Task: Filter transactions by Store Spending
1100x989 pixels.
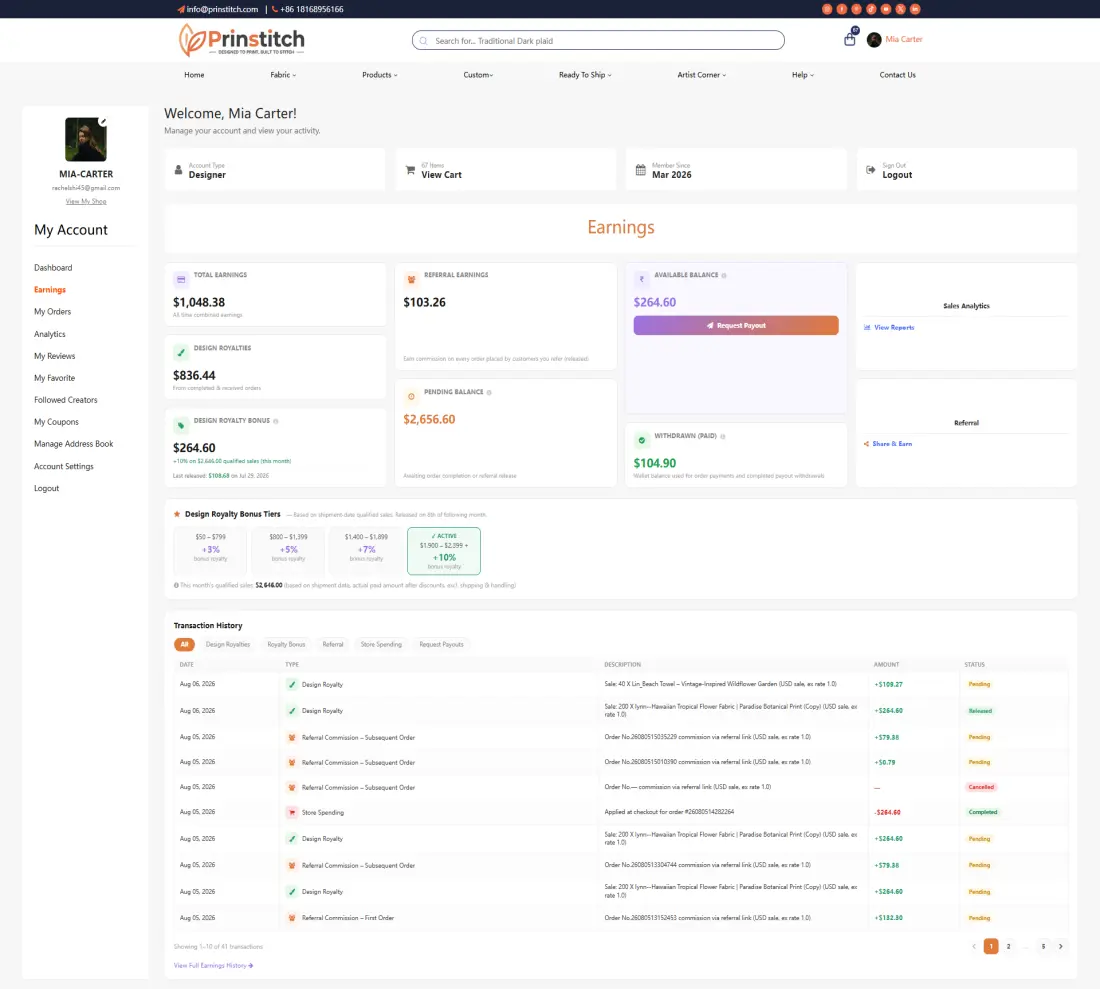Action: click(x=381, y=645)
